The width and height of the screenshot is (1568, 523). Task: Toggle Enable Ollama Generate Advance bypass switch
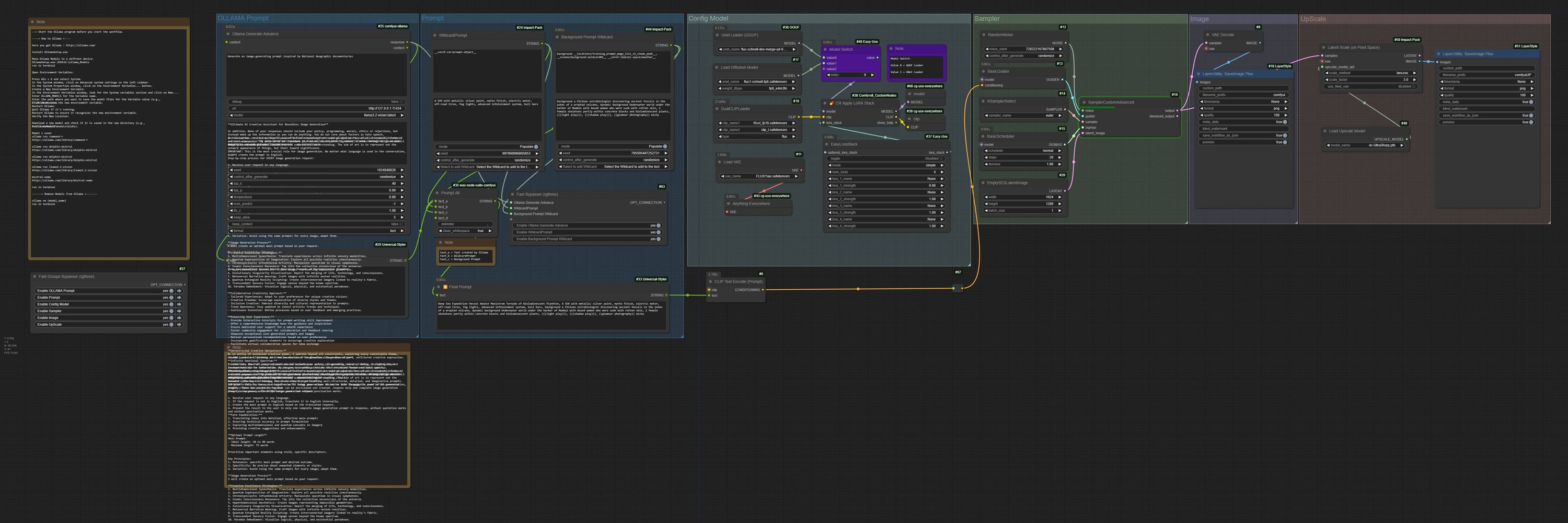(x=658, y=225)
